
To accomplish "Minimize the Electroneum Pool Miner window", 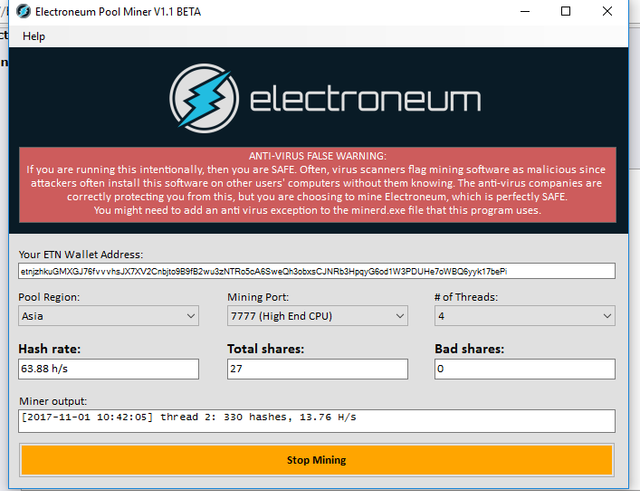I will pyautogui.click(x=525, y=11).
